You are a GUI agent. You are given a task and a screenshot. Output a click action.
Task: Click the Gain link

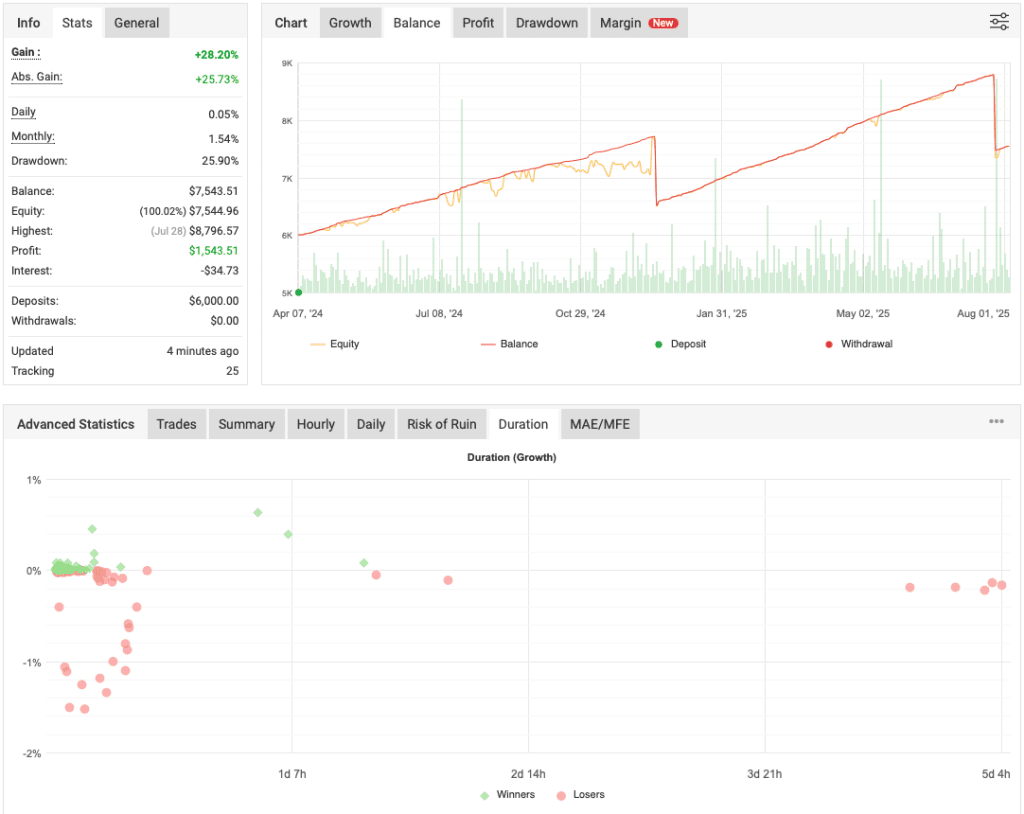[25, 53]
